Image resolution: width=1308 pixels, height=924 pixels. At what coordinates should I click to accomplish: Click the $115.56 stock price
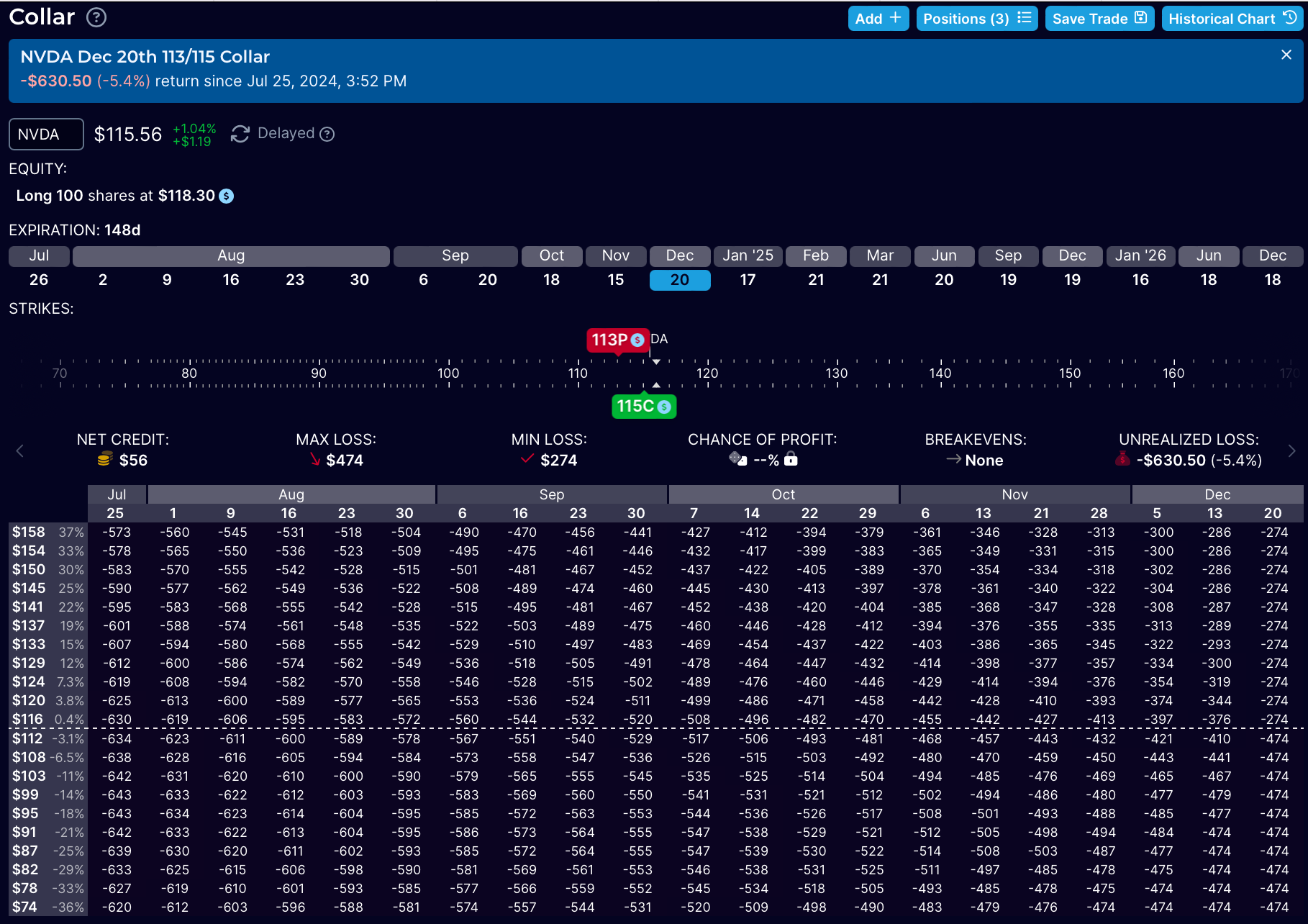coord(128,135)
